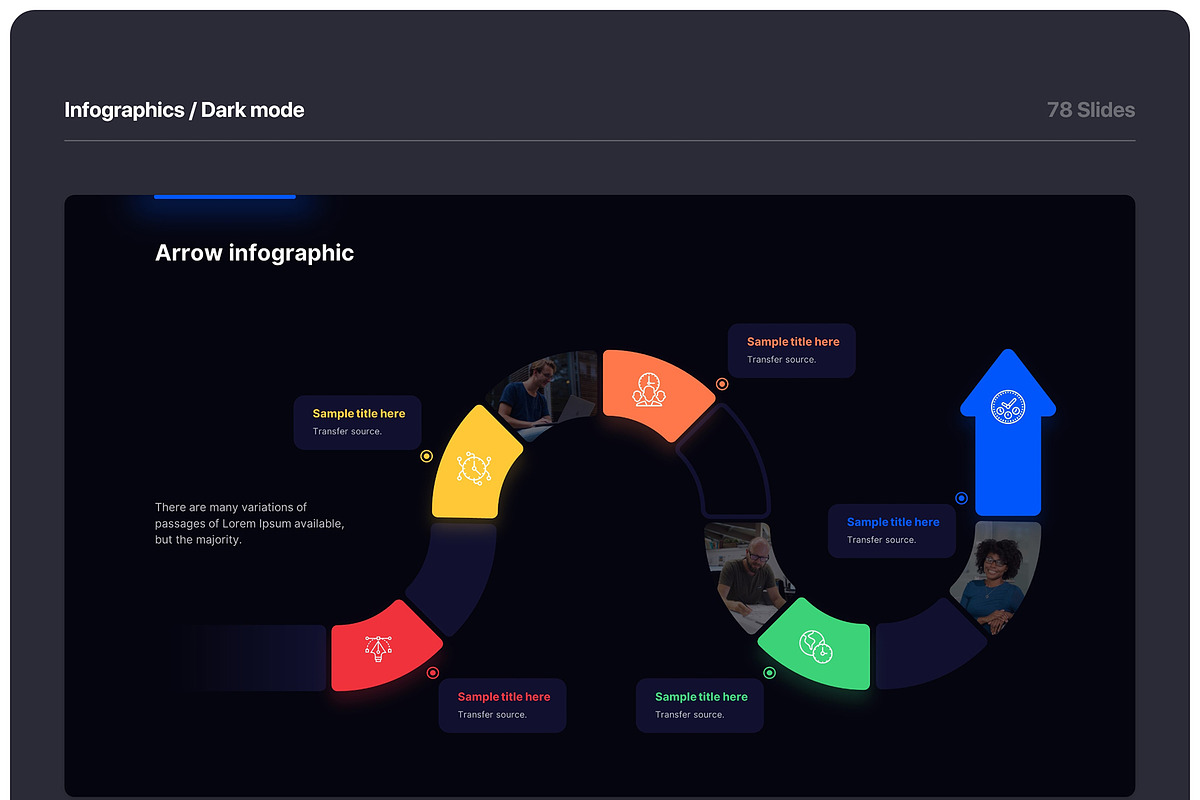Click the 'Arrow infographic' slide title

click(x=254, y=253)
